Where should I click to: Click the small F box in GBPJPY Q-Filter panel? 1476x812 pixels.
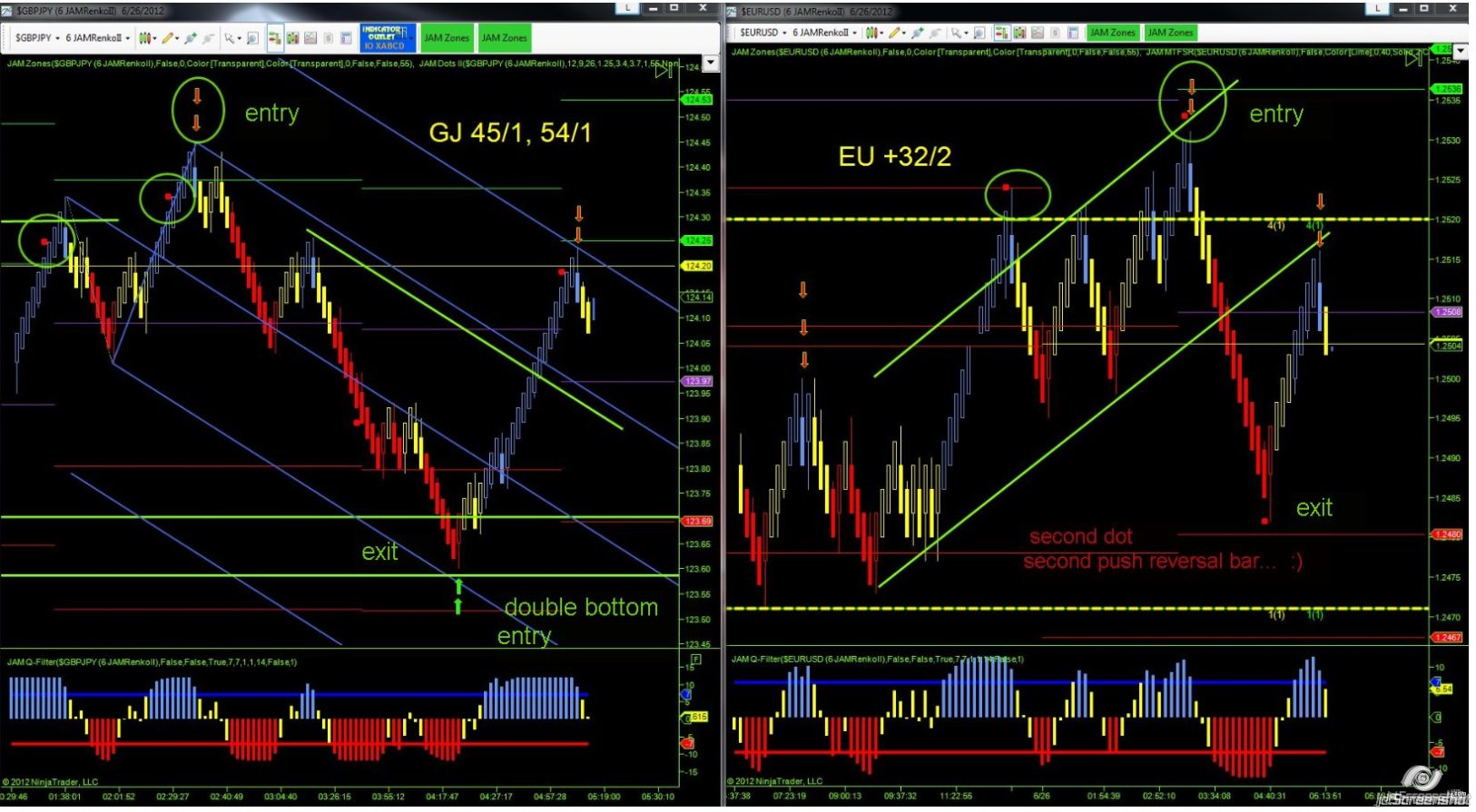[696, 660]
